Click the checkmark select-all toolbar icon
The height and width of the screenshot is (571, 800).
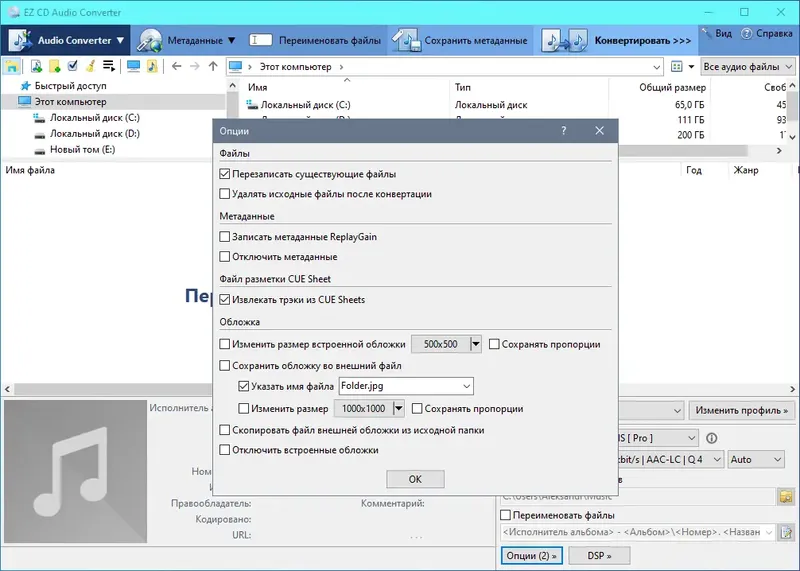(x=72, y=66)
